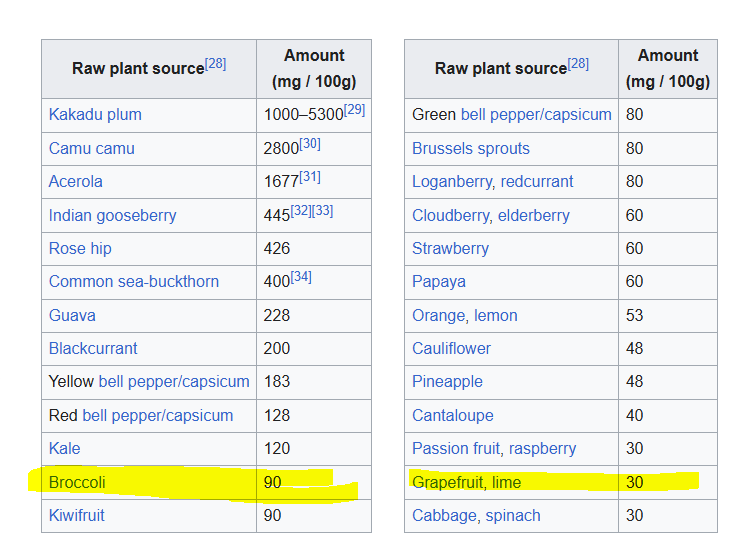Select the 228 amount for Guava
This screenshot has height=560, width=753.
(x=277, y=316)
